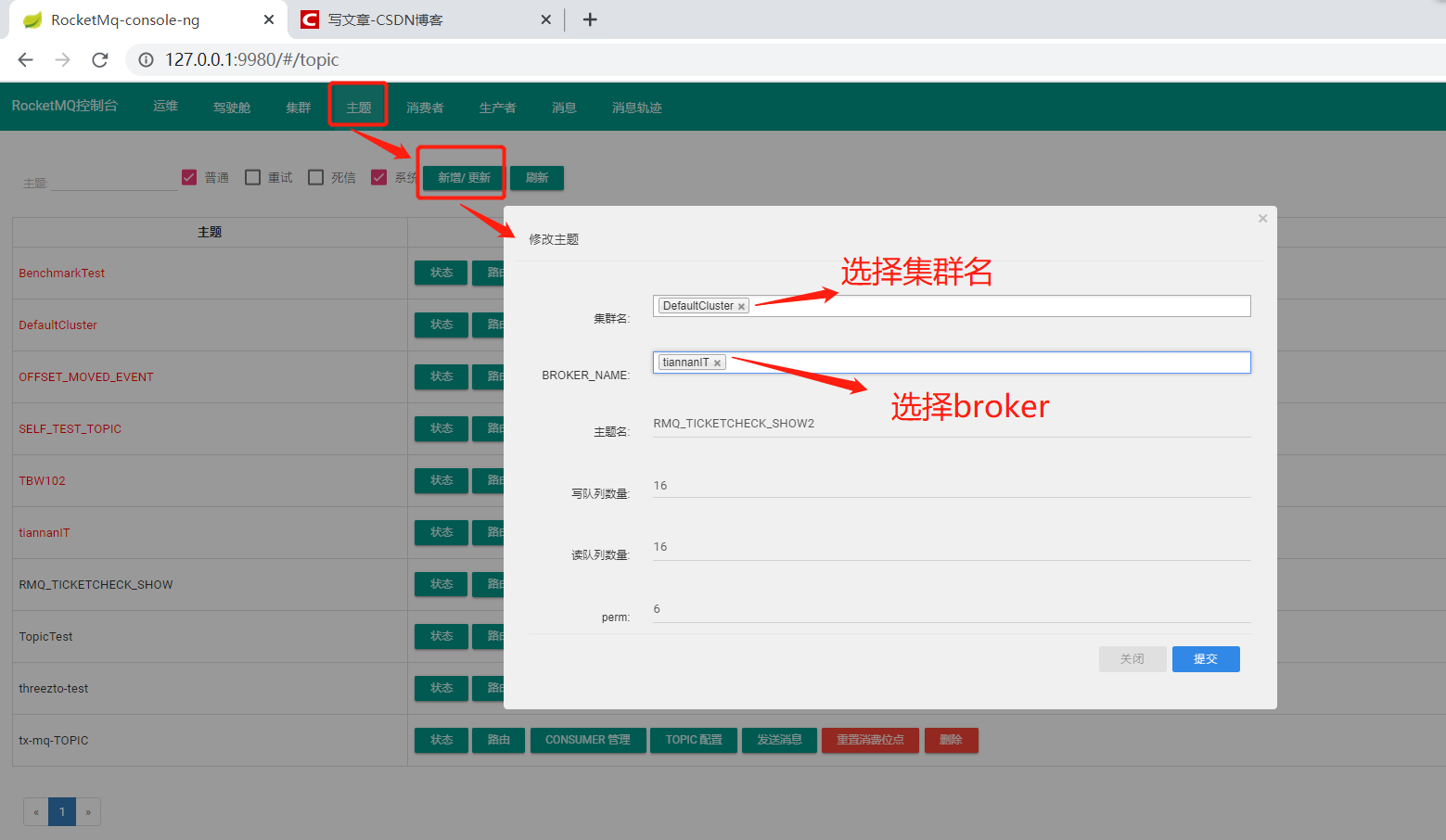
Task: Remove the DefaultCluster tag with its x icon
Action: coord(741,305)
